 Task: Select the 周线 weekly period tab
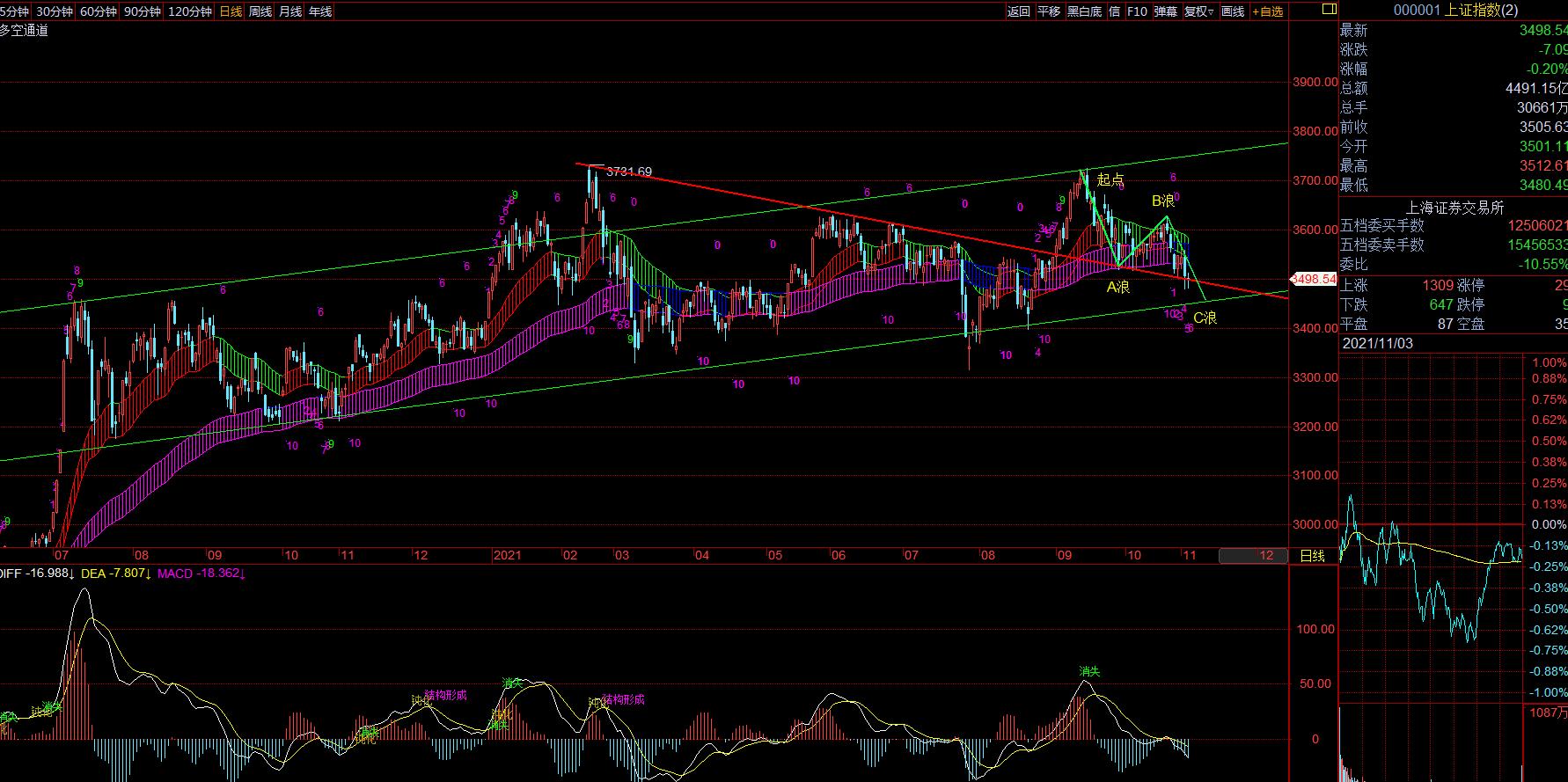click(260, 11)
